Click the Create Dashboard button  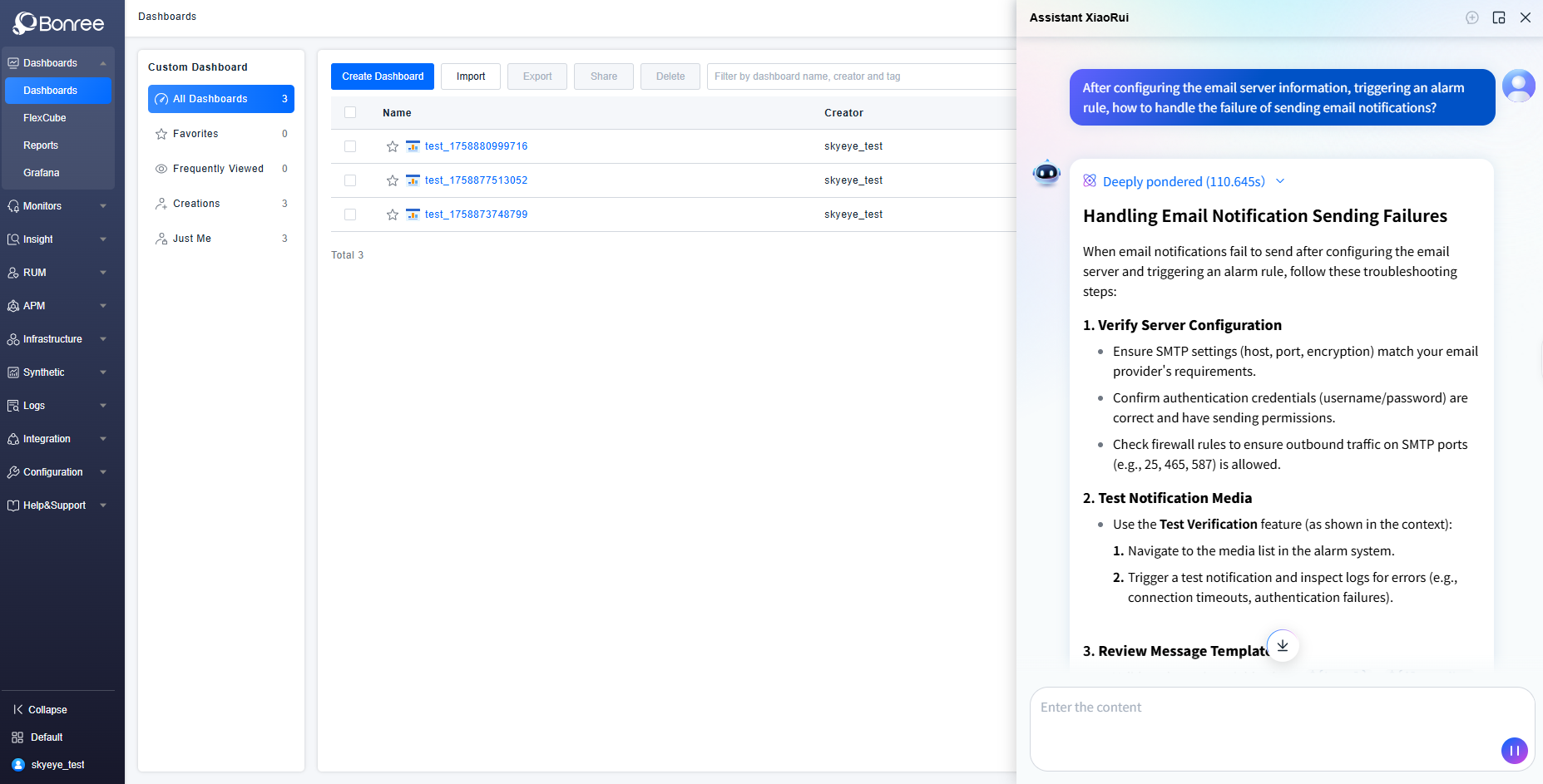point(383,76)
